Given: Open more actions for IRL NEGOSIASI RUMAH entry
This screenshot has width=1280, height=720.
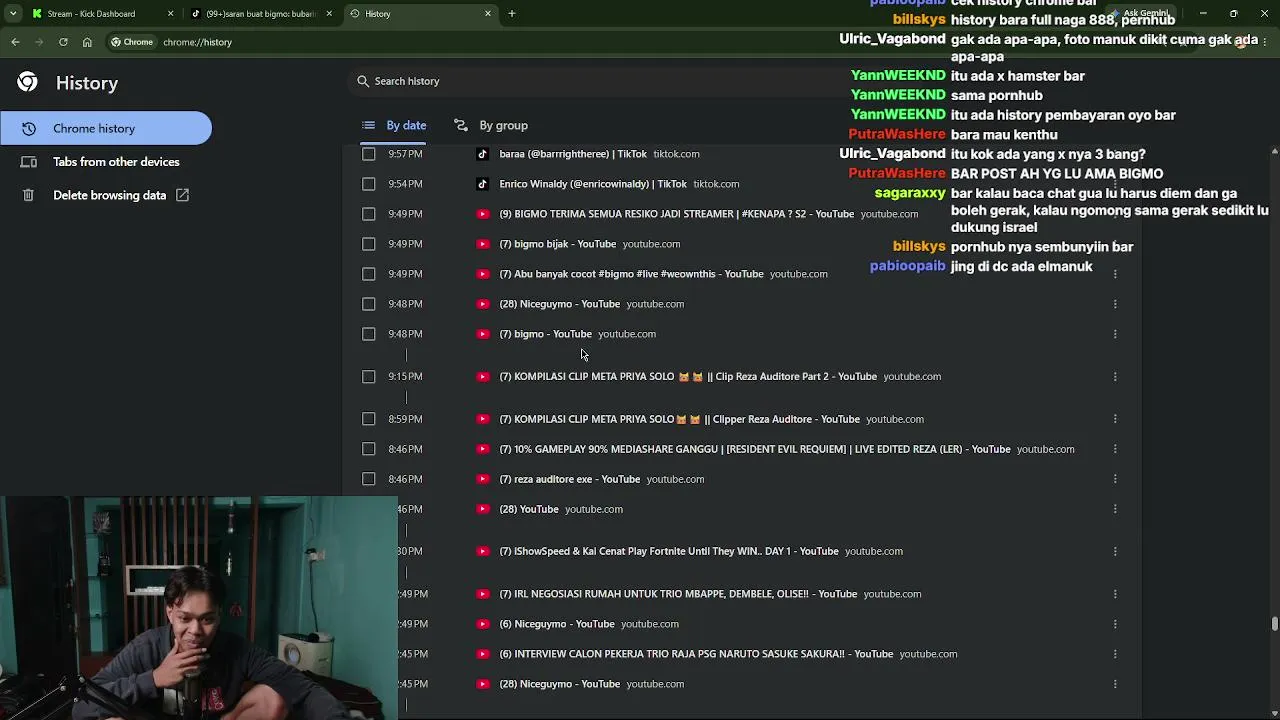Looking at the screenshot, I should (1115, 594).
